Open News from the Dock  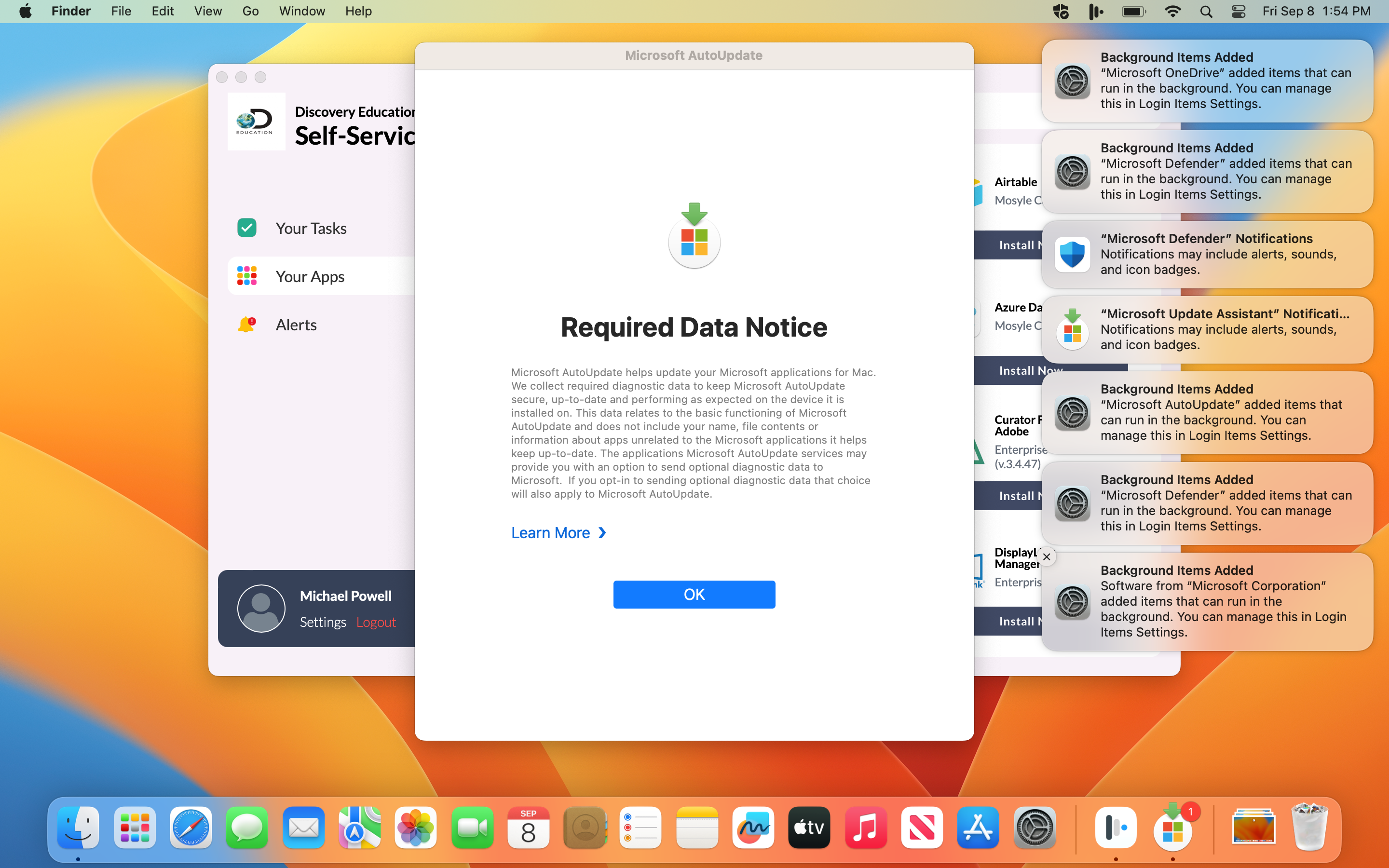(922, 827)
